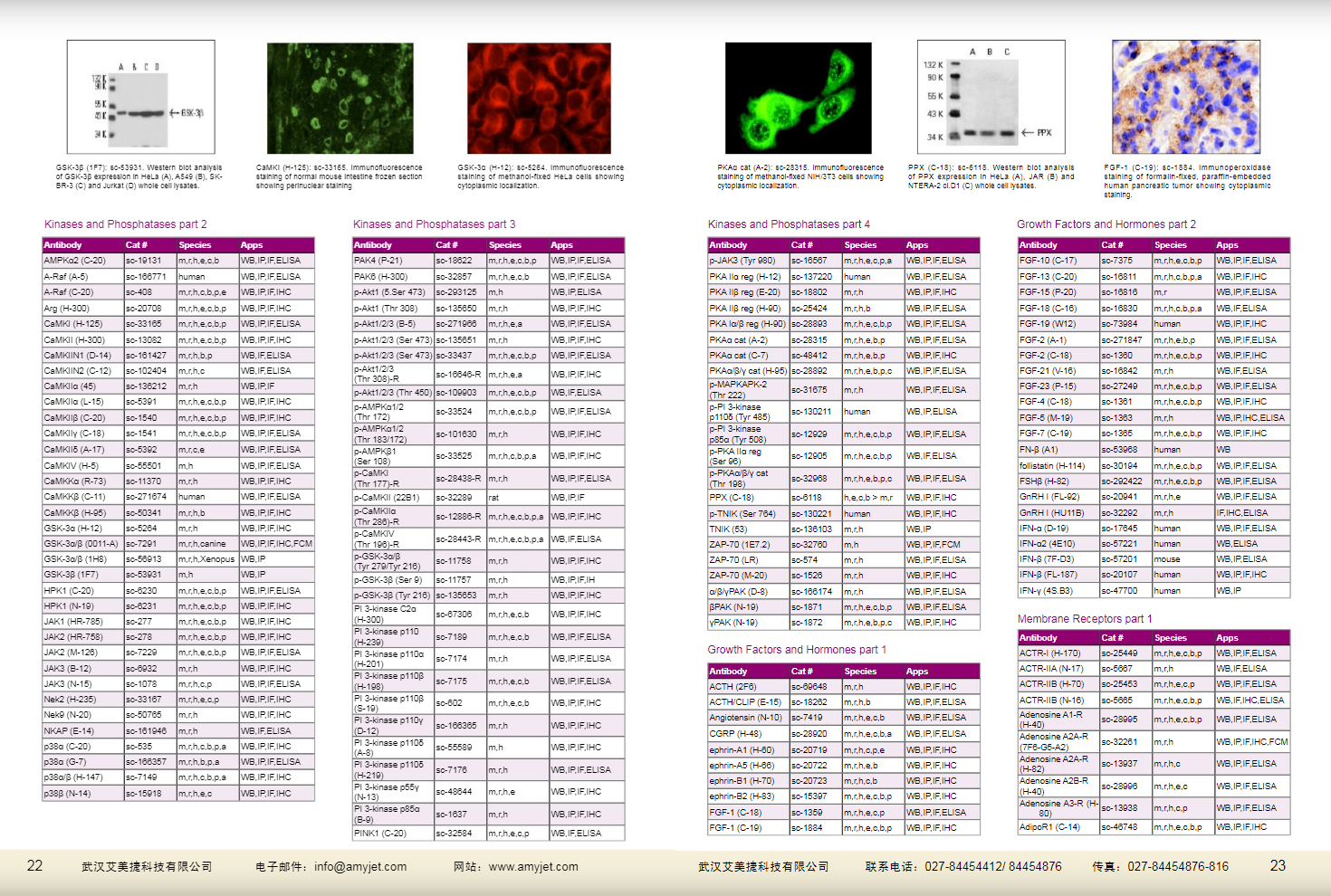
Task: Open the green CaMKI immunofluorescence image
Action: pyautogui.click(x=340, y=98)
